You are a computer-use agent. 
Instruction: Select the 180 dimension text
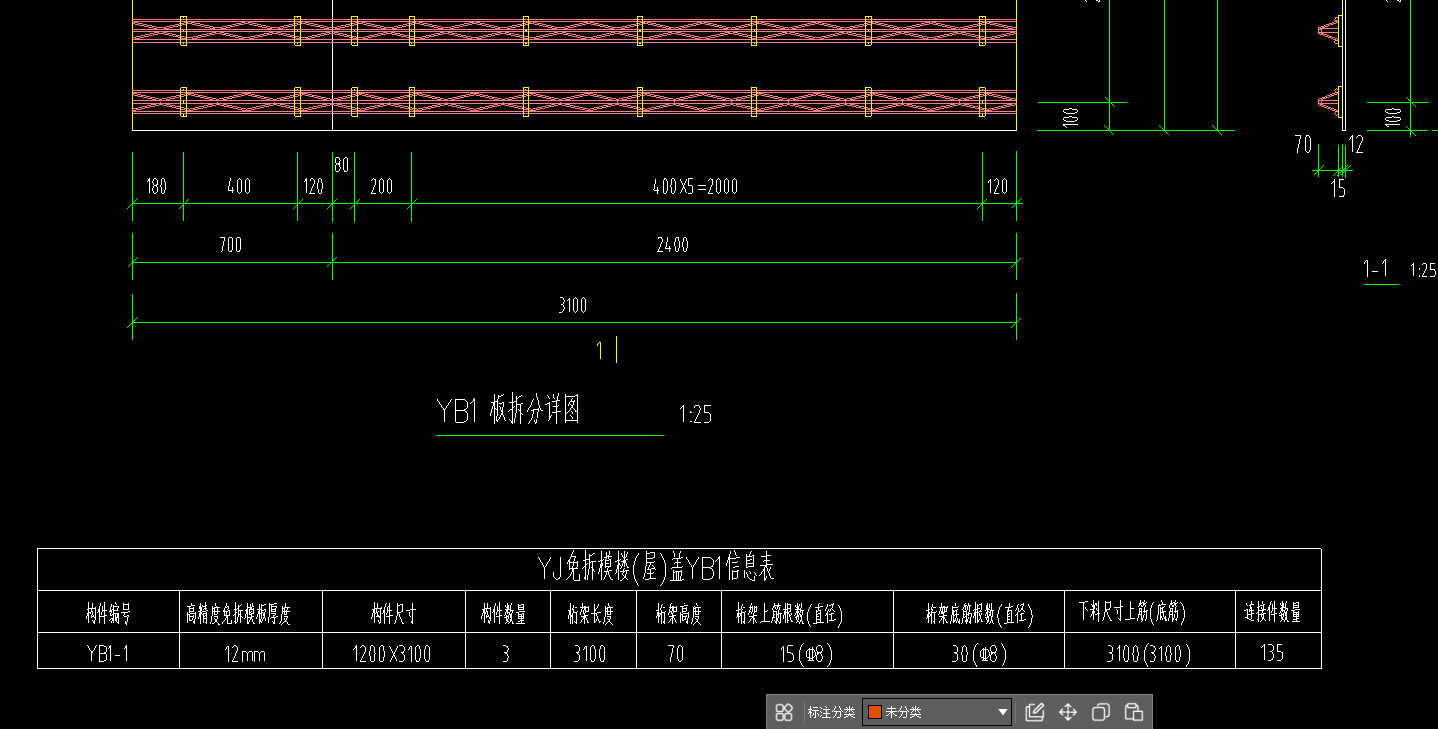[x=156, y=187]
